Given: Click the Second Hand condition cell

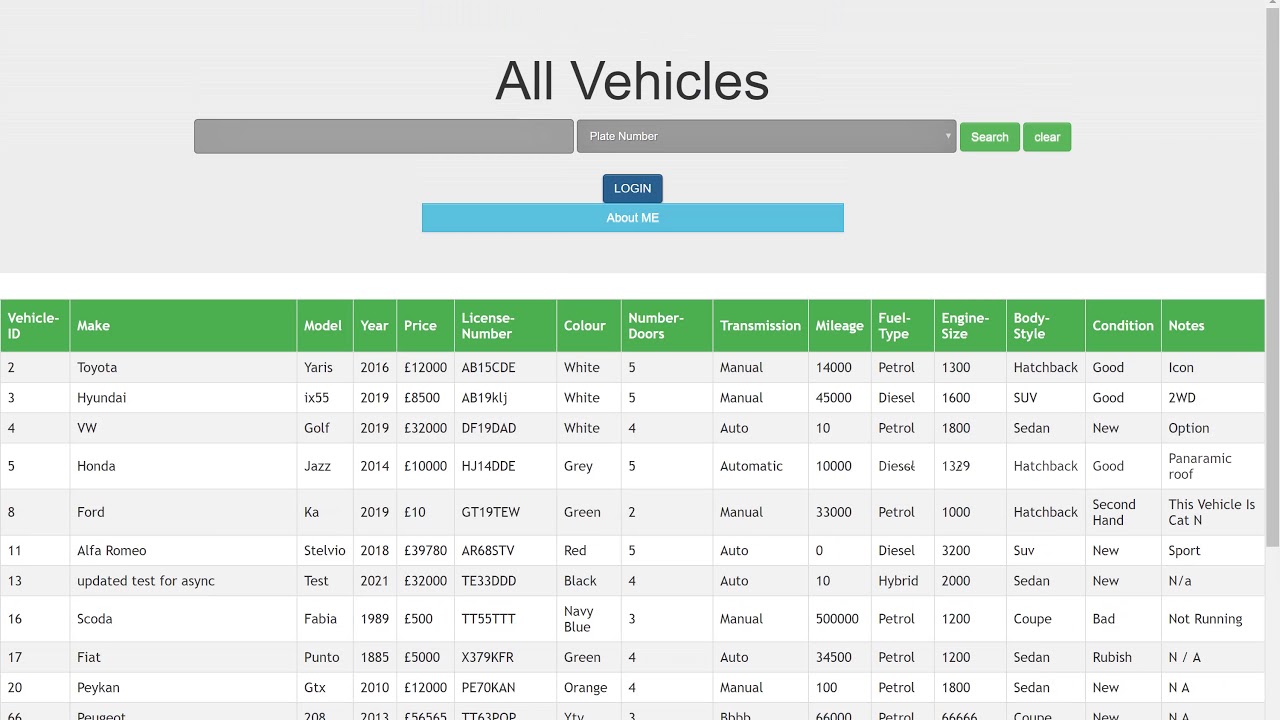Looking at the screenshot, I should [1123, 512].
